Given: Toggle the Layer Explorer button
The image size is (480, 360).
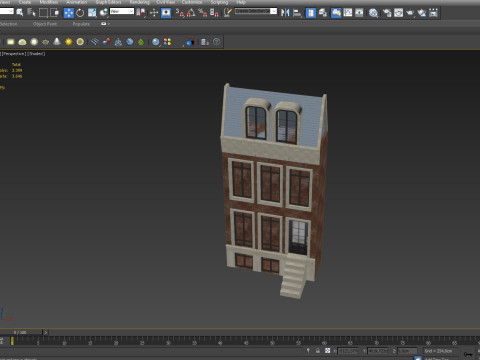Looking at the screenshot, I should (x=322, y=13).
